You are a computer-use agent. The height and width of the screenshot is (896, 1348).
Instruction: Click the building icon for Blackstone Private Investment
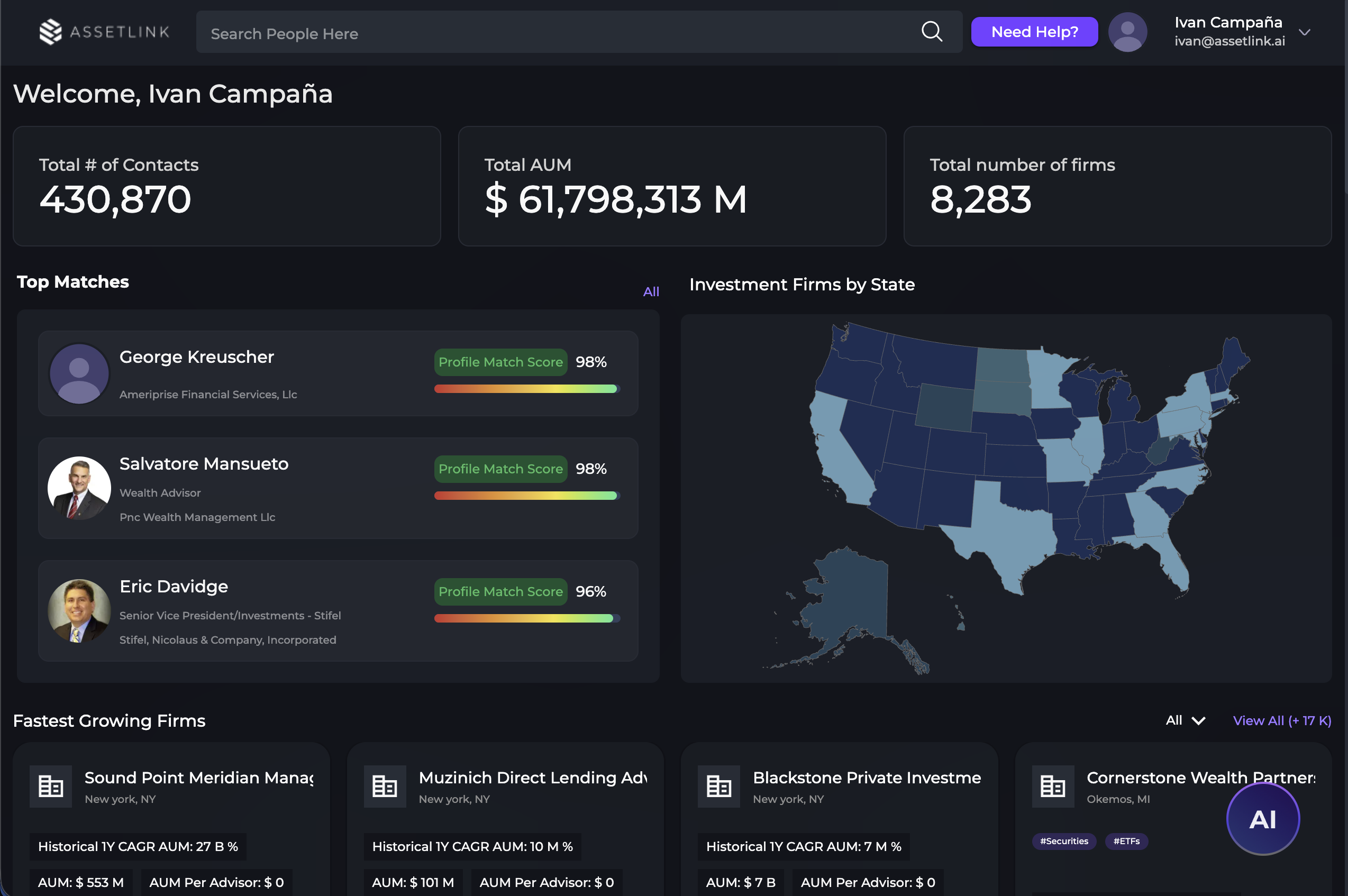tap(718, 785)
